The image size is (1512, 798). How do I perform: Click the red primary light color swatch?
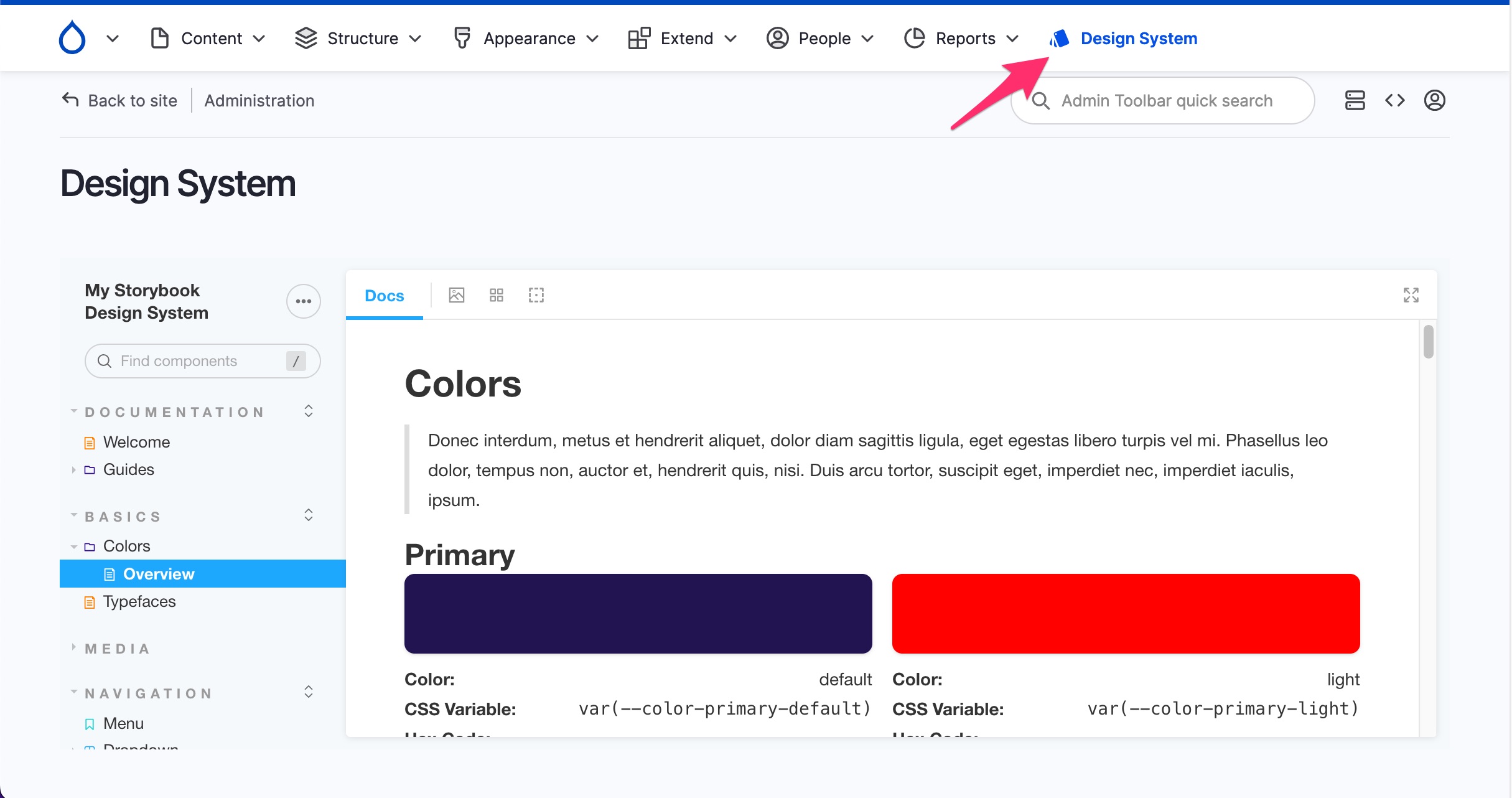click(1126, 614)
